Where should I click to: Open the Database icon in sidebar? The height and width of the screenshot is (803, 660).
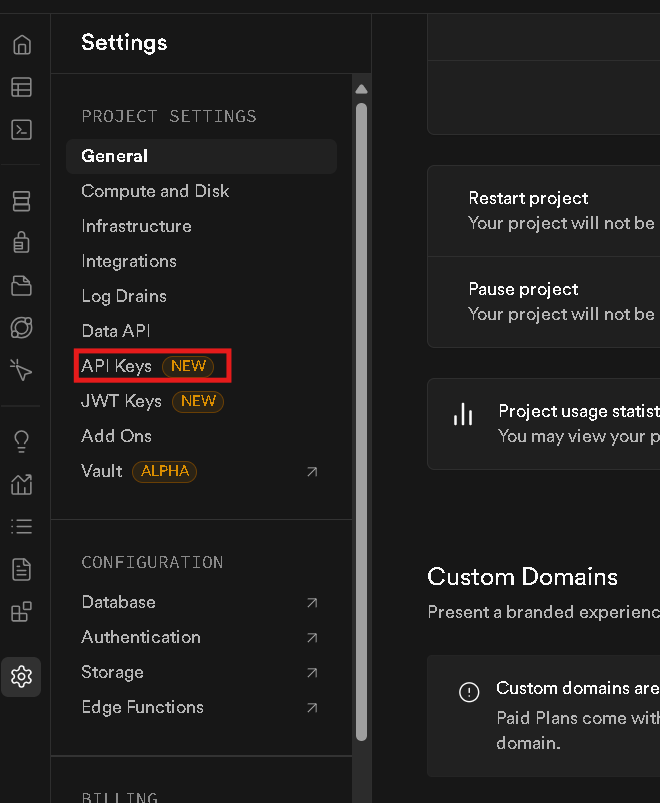coord(21,201)
